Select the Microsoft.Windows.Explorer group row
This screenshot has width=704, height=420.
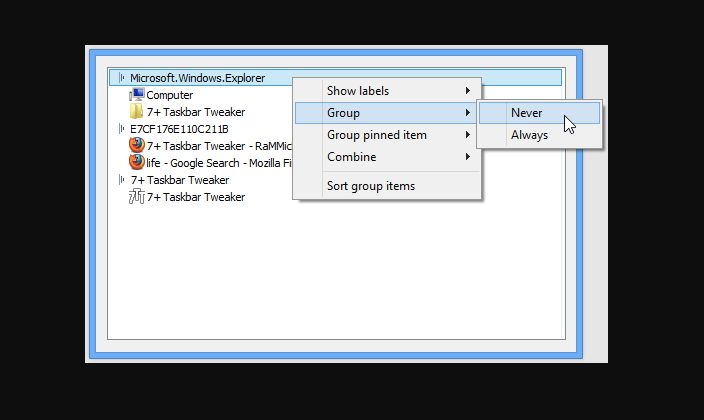(x=335, y=78)
